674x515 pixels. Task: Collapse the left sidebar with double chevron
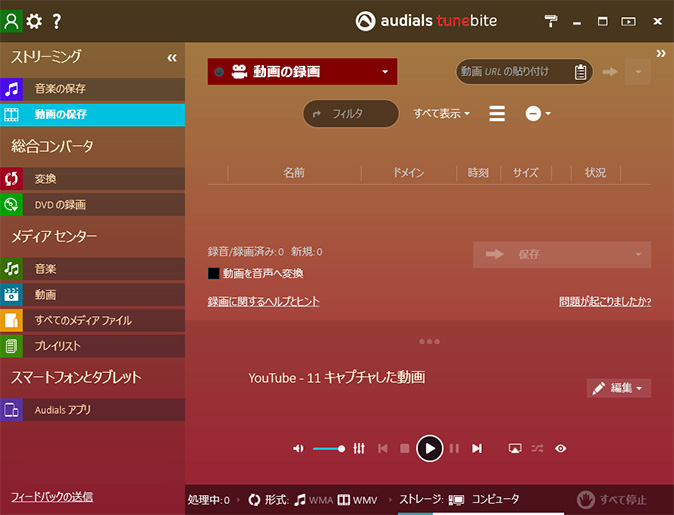[x=172, y=58]
